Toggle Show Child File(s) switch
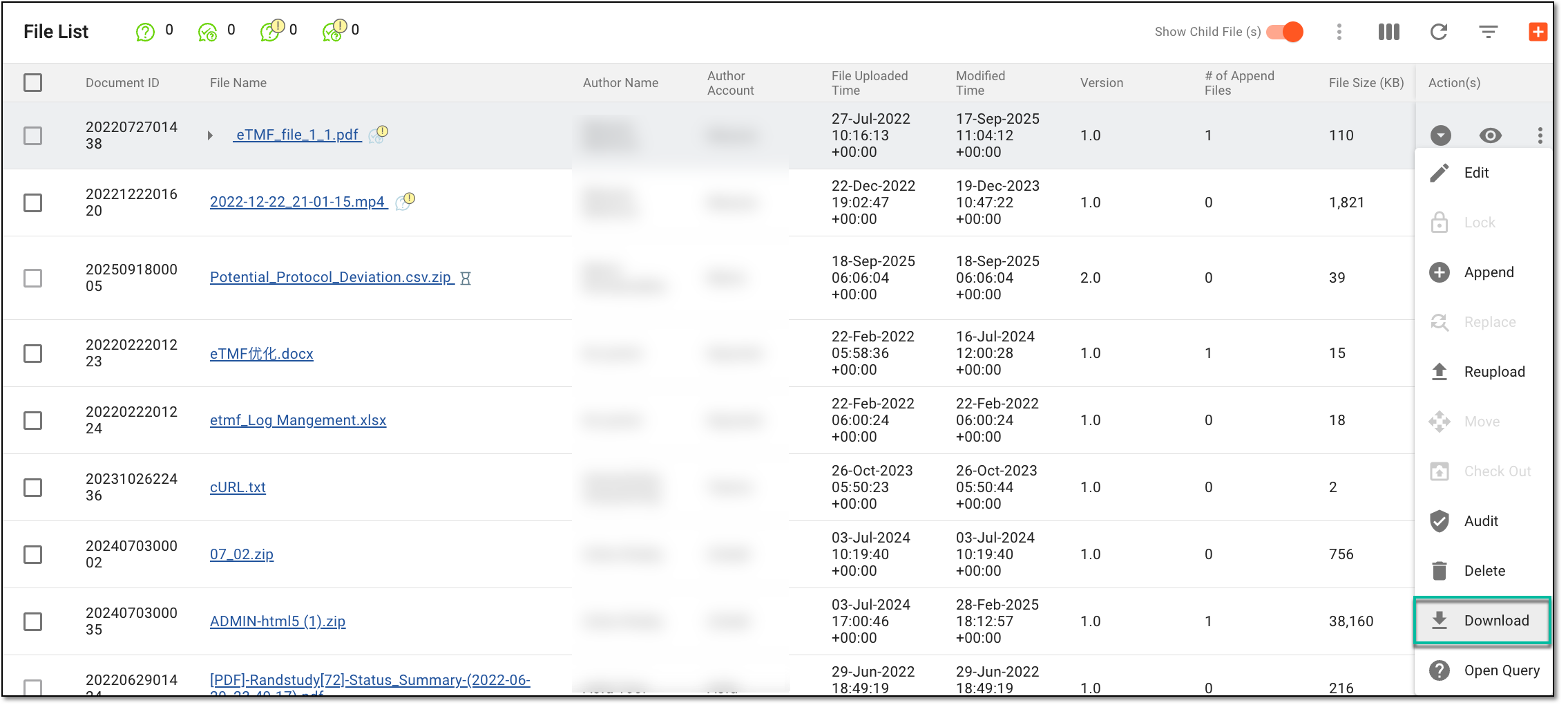The height and width of the screenshot is (705, 1568). pyautogui.click(x=1285, y=32)
